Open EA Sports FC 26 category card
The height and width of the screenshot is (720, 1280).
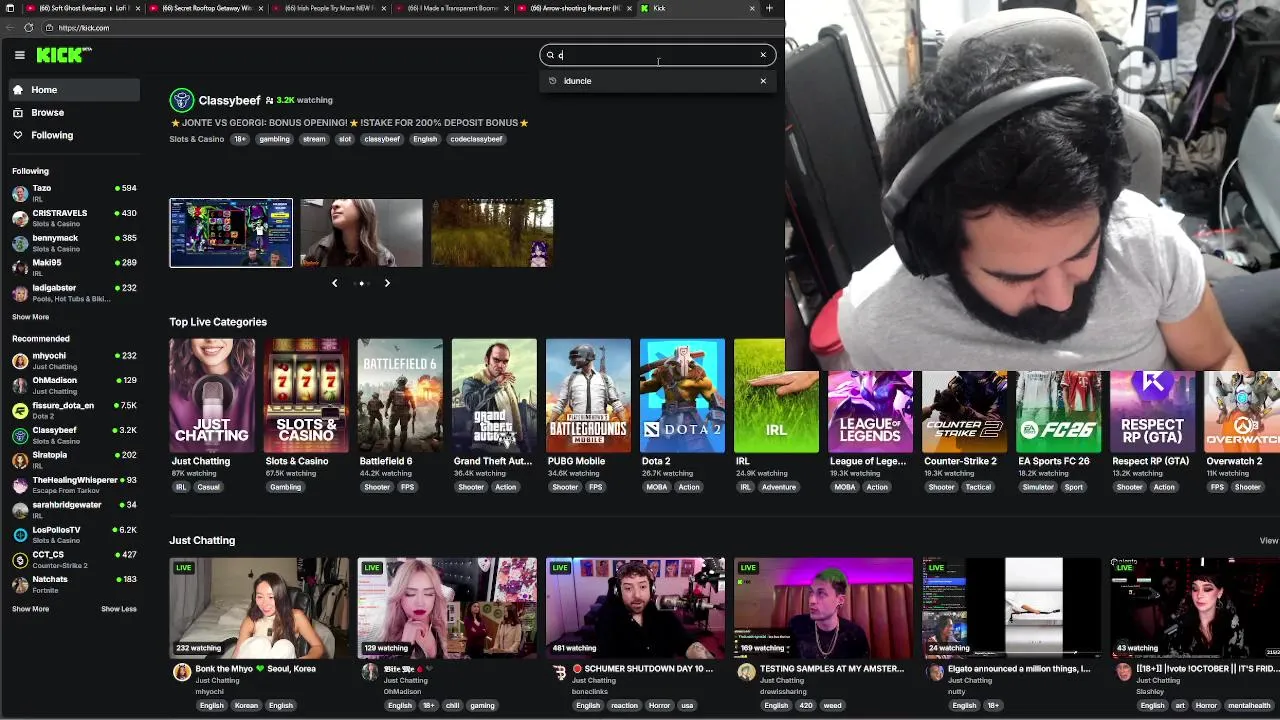pos(1058,412)
